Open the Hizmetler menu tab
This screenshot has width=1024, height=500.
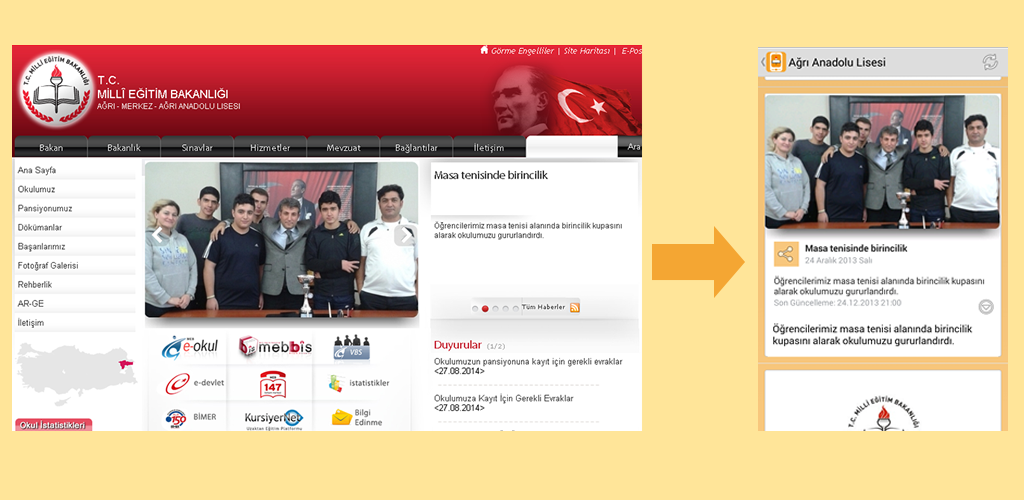270,148
